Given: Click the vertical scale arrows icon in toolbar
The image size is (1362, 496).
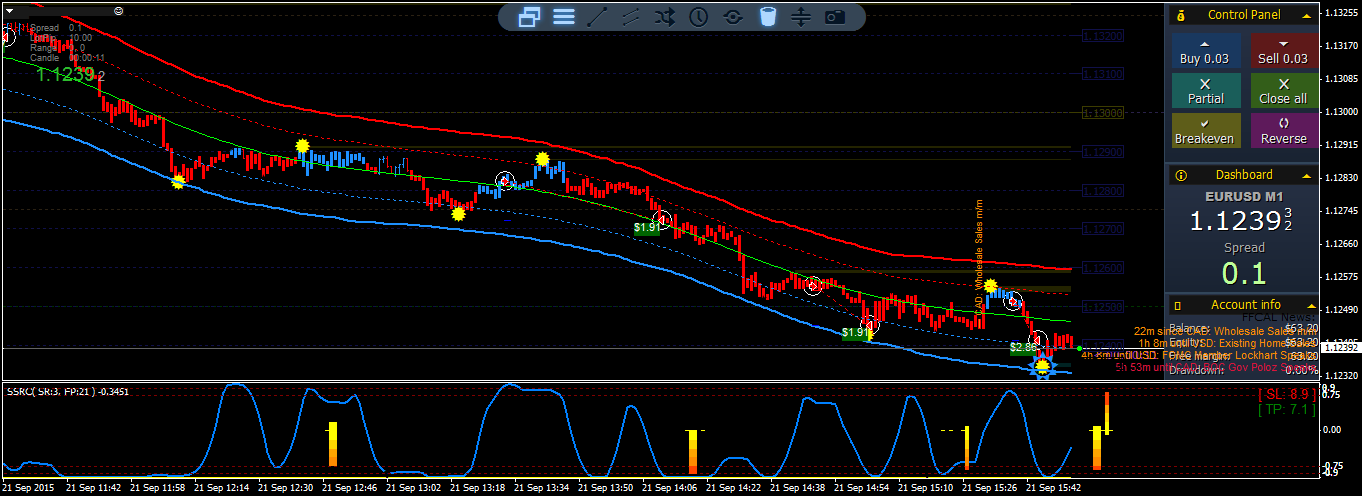Looking at the screenshot, I should (x=801, y=16).
